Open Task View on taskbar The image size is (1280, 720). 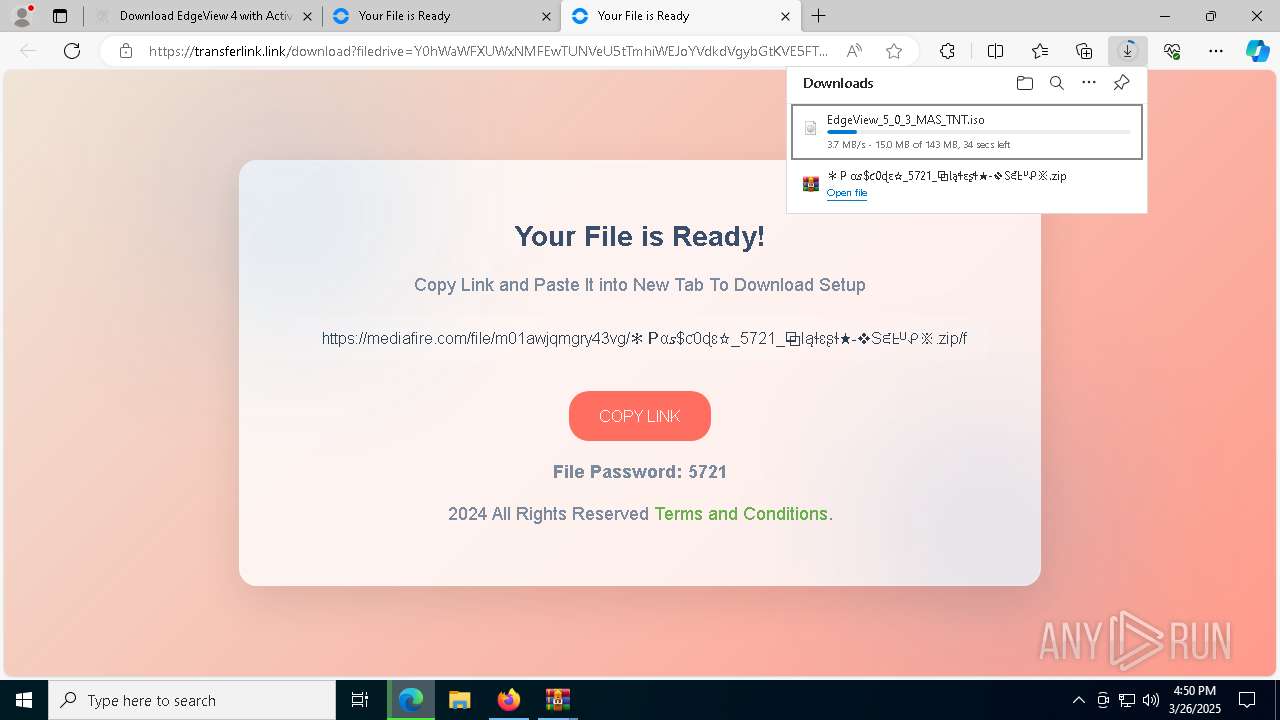click(x=360, y=700)
